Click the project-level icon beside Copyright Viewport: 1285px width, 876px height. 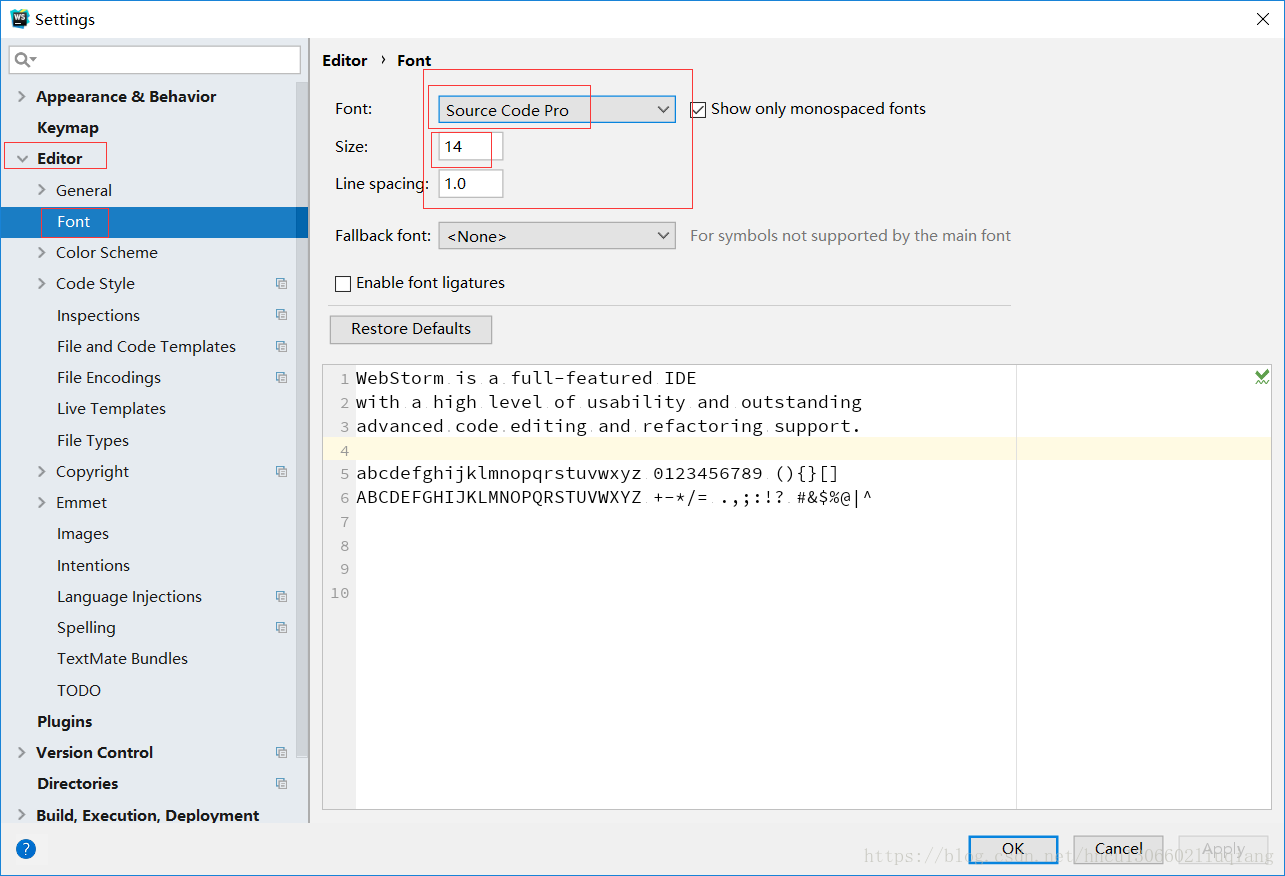click(281, 471)
